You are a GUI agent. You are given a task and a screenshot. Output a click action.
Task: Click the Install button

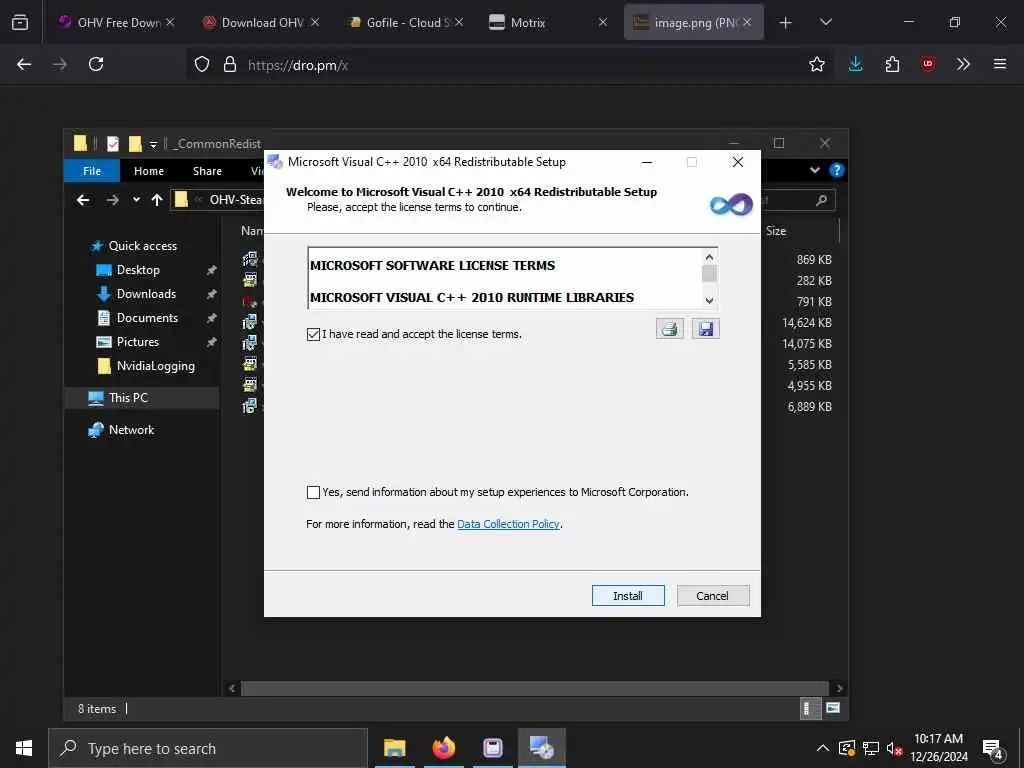click(628, 596)
